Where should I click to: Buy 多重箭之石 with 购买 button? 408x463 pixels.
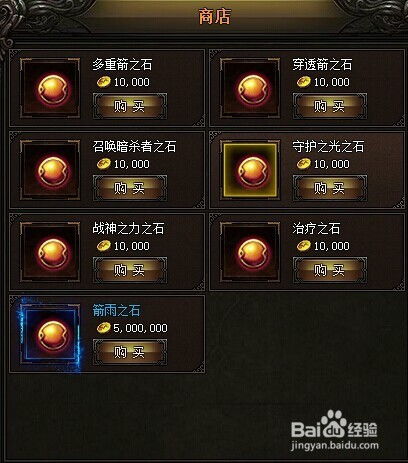point(130,106)
